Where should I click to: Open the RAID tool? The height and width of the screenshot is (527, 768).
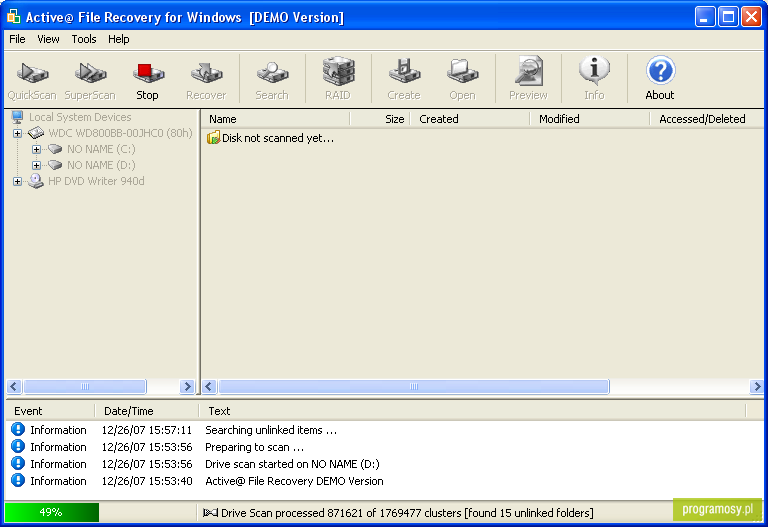tap(338, 79)
